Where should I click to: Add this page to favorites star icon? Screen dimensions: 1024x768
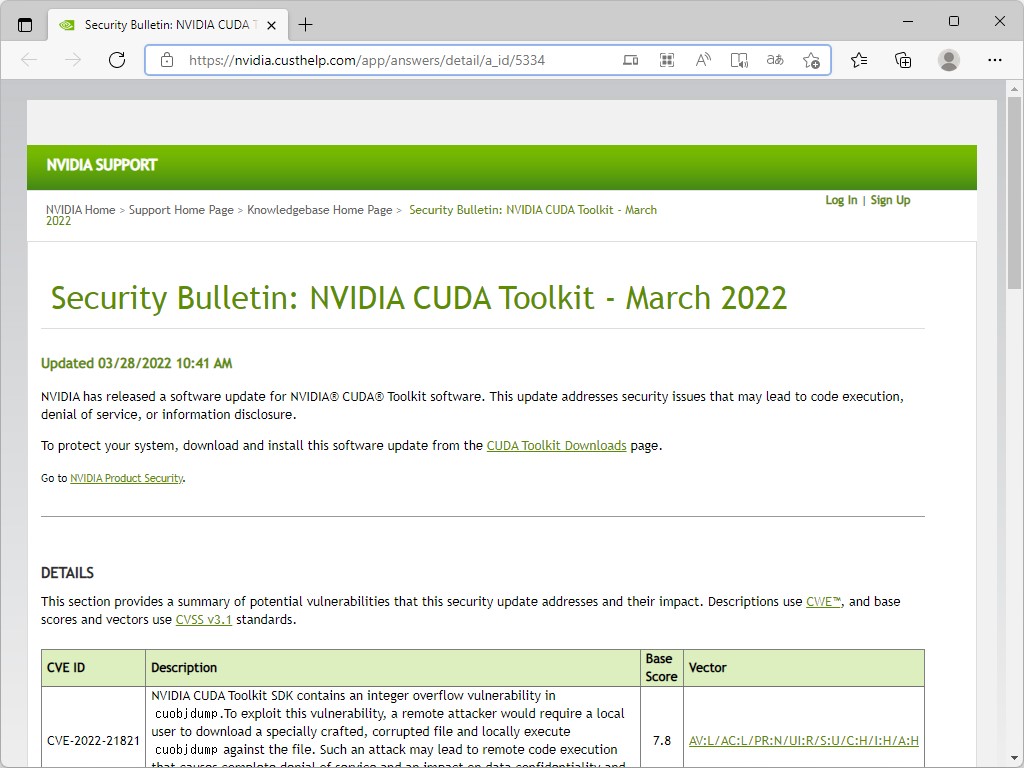[811, 60]
